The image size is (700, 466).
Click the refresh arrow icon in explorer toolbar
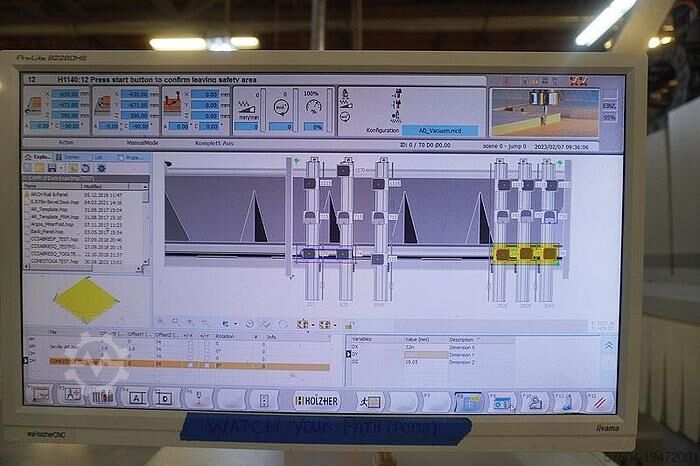86,167
